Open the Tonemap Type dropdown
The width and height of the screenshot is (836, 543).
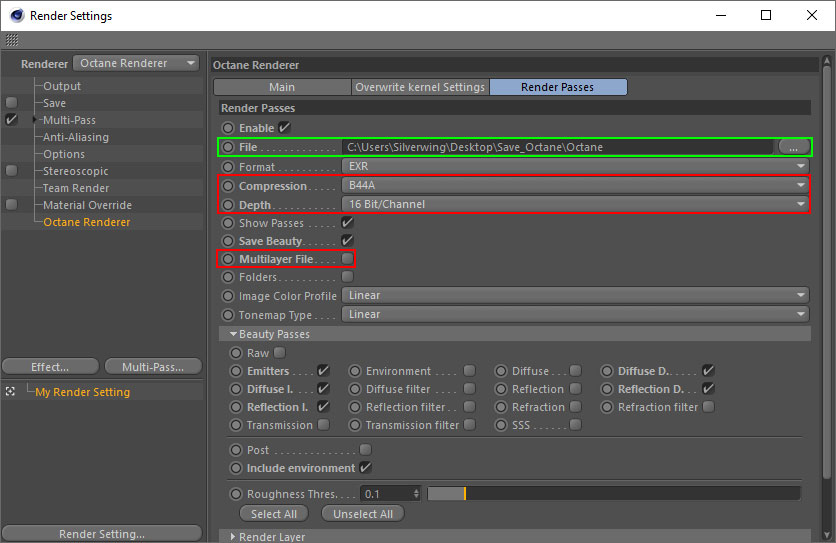pyautogui.click(x=575, y=315)
